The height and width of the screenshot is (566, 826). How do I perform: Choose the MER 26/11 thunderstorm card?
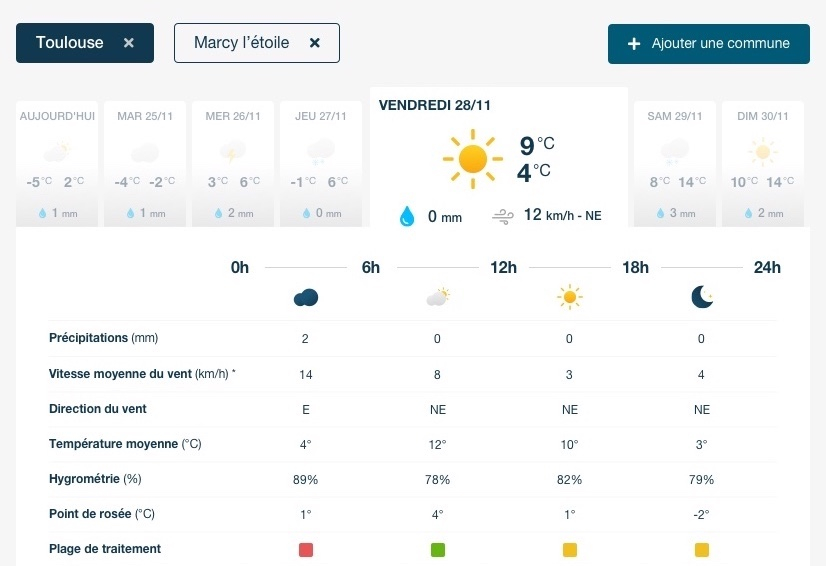click(233, 164)
